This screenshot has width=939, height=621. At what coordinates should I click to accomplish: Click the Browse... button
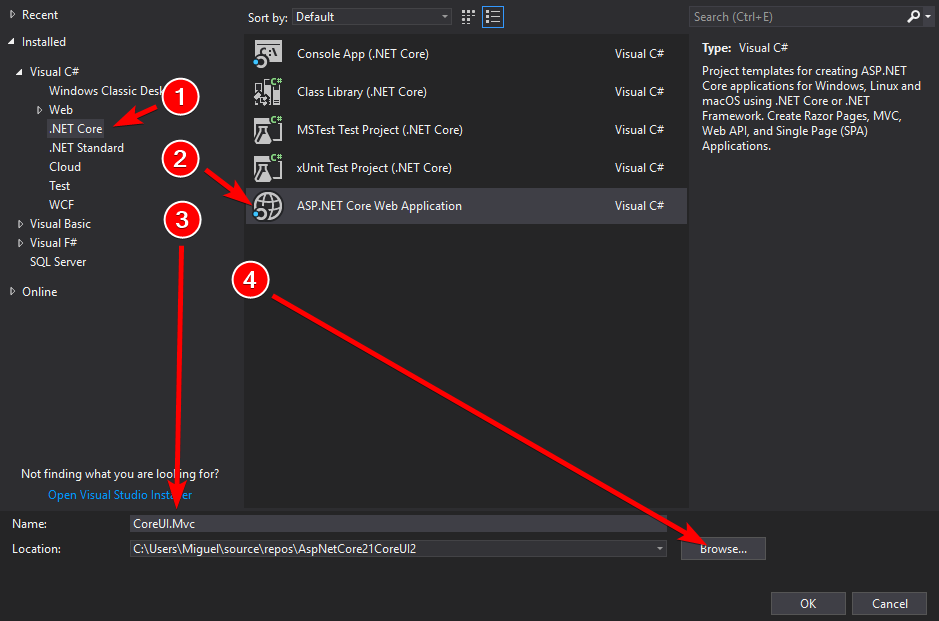click(723, 549)
